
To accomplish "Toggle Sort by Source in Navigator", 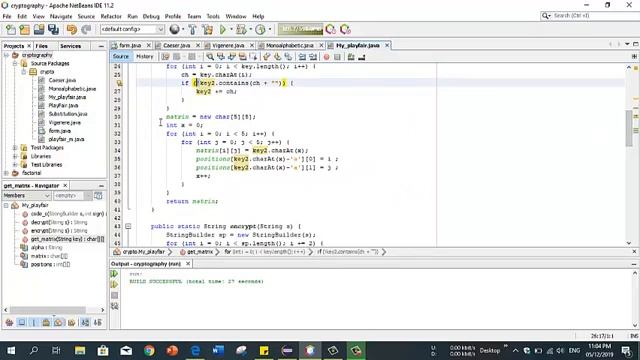I will (98, 322).
